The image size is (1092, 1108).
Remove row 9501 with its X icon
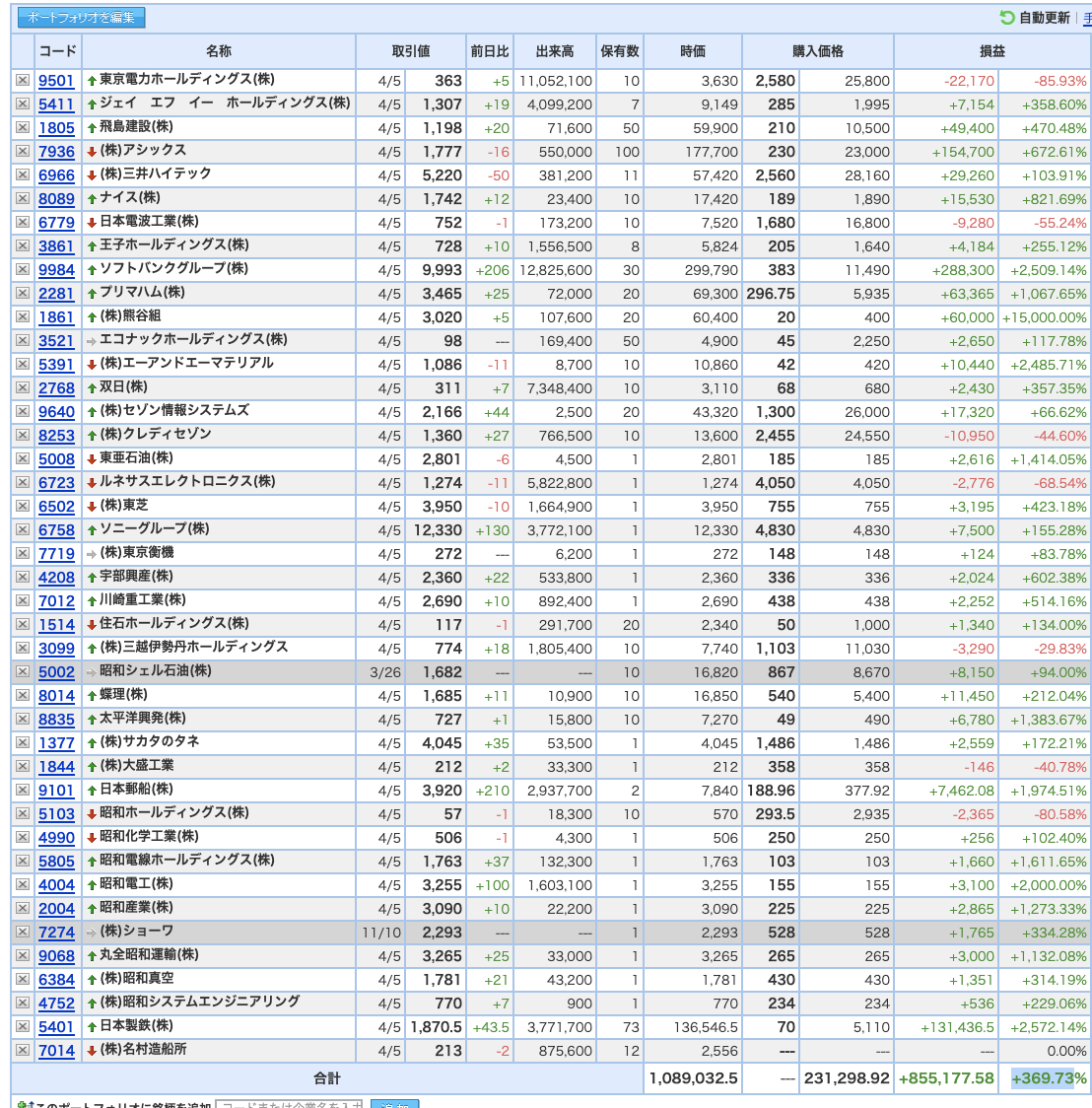(x=23, y=81)
